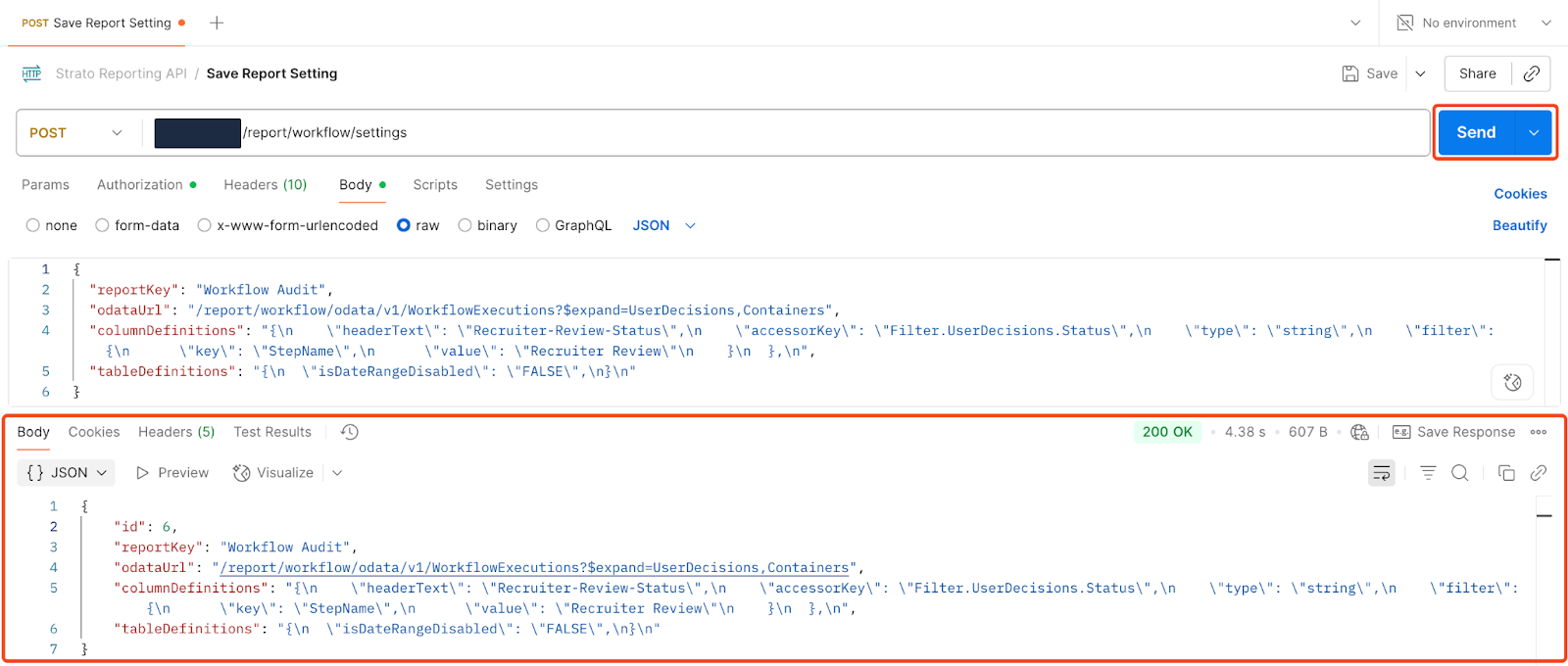Switch to the Headers (10) tab
The image size is (1568, 666).
coord(265,185)
